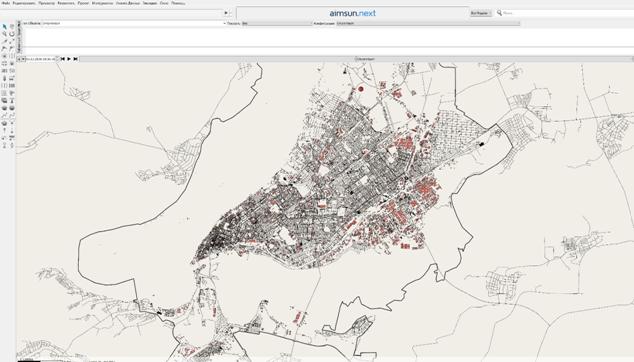The width and height of the screenshot is (634, 362).
Task: Click the magnifier search icon
Action: point(499,13)
